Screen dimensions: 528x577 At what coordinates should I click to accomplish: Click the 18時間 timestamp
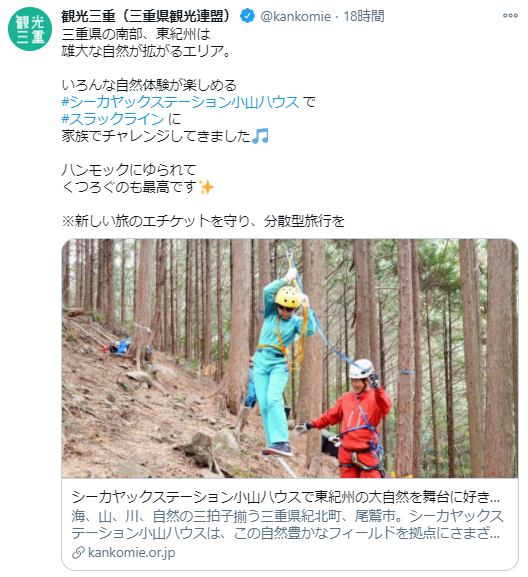[364, 16]
